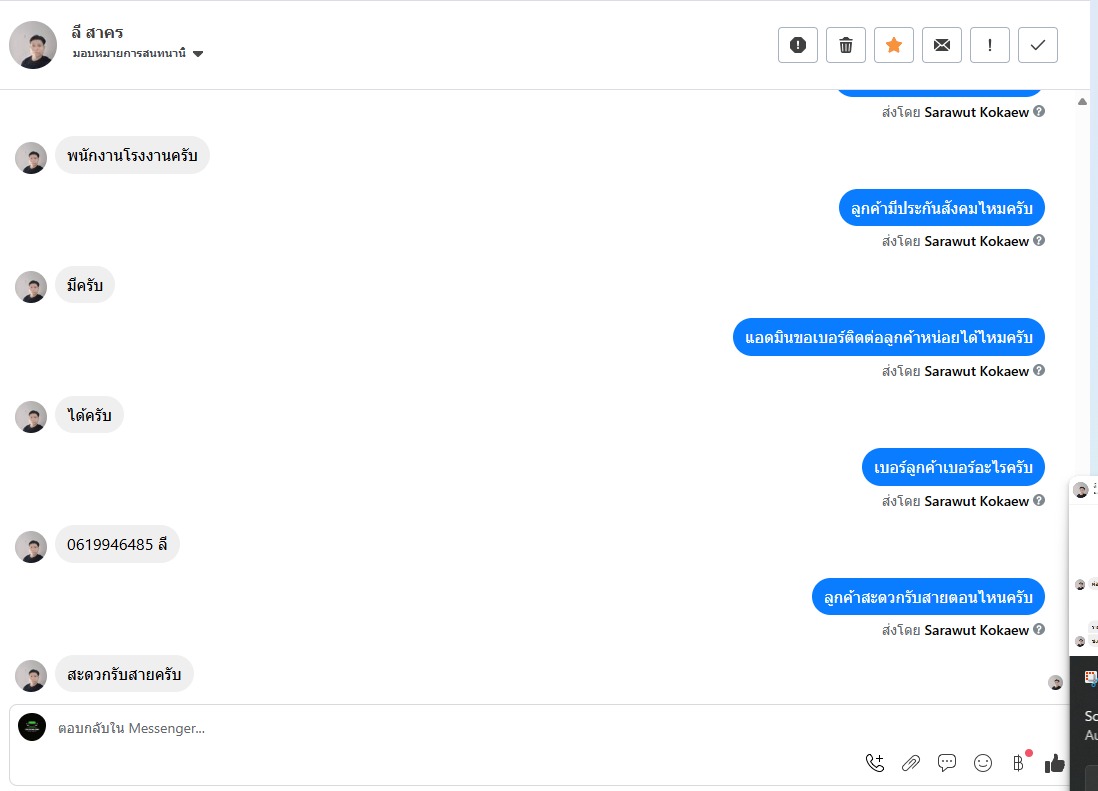Viewport: 1098px width, 791px height.
Task: Click the ลี สาคร contact name
Action: (97, 33)
